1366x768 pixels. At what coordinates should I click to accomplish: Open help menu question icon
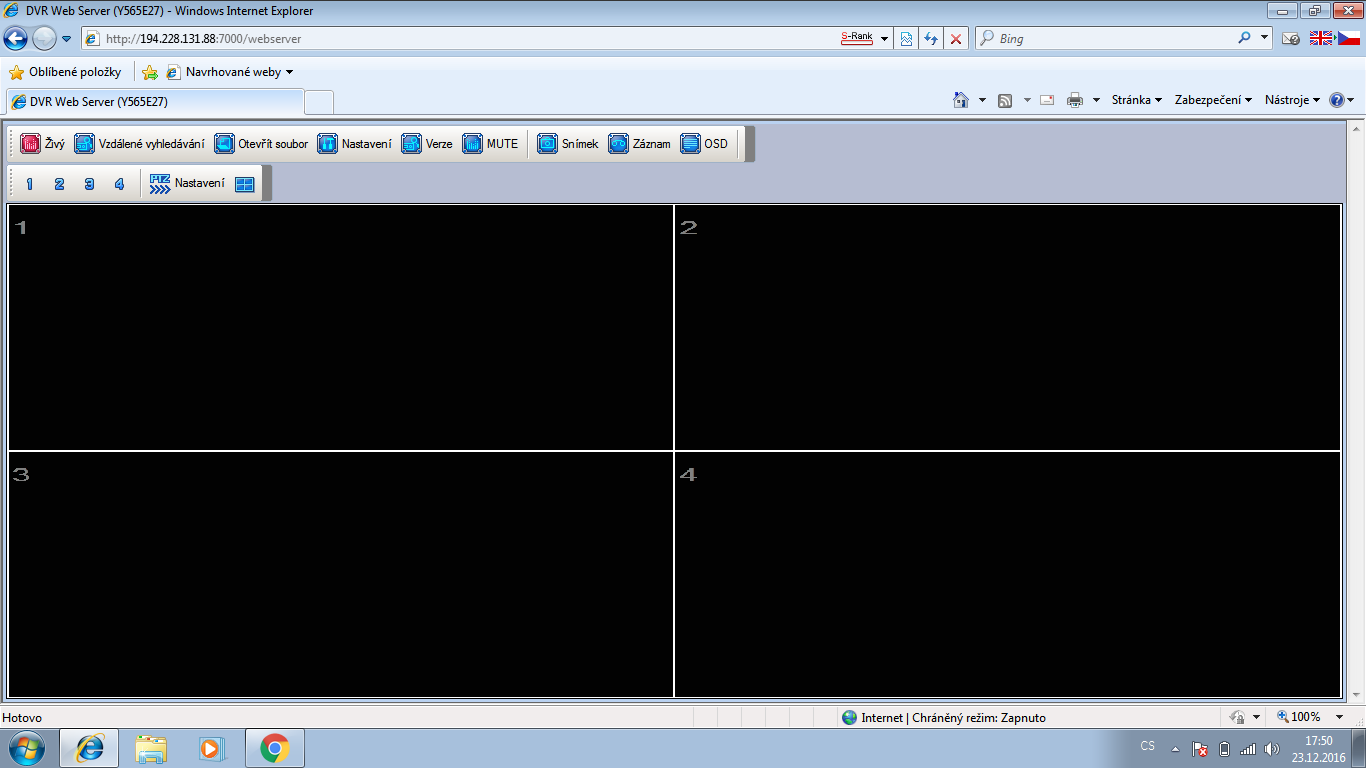tap(1341, 100)
